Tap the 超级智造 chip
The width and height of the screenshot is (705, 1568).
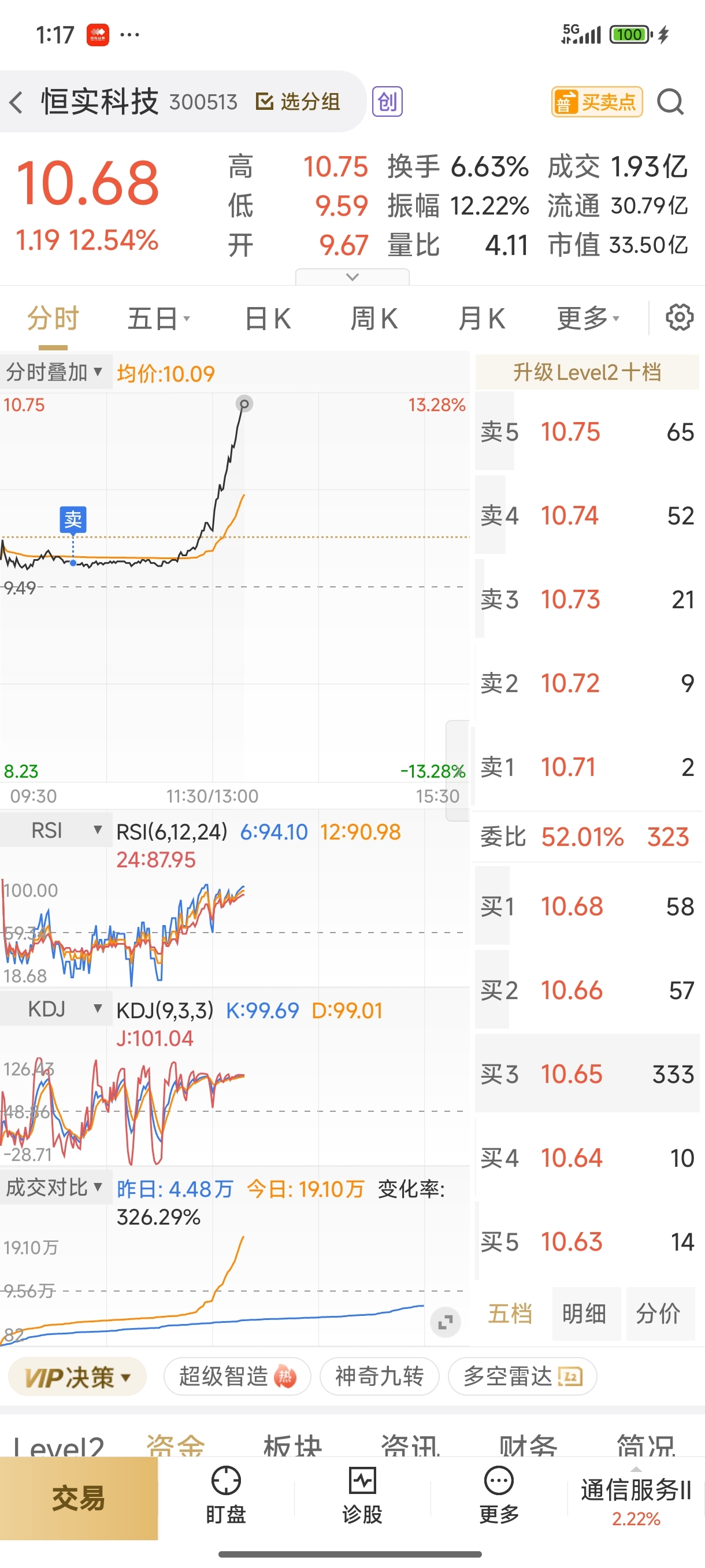pyautogui.click(x=238, y=1376)
